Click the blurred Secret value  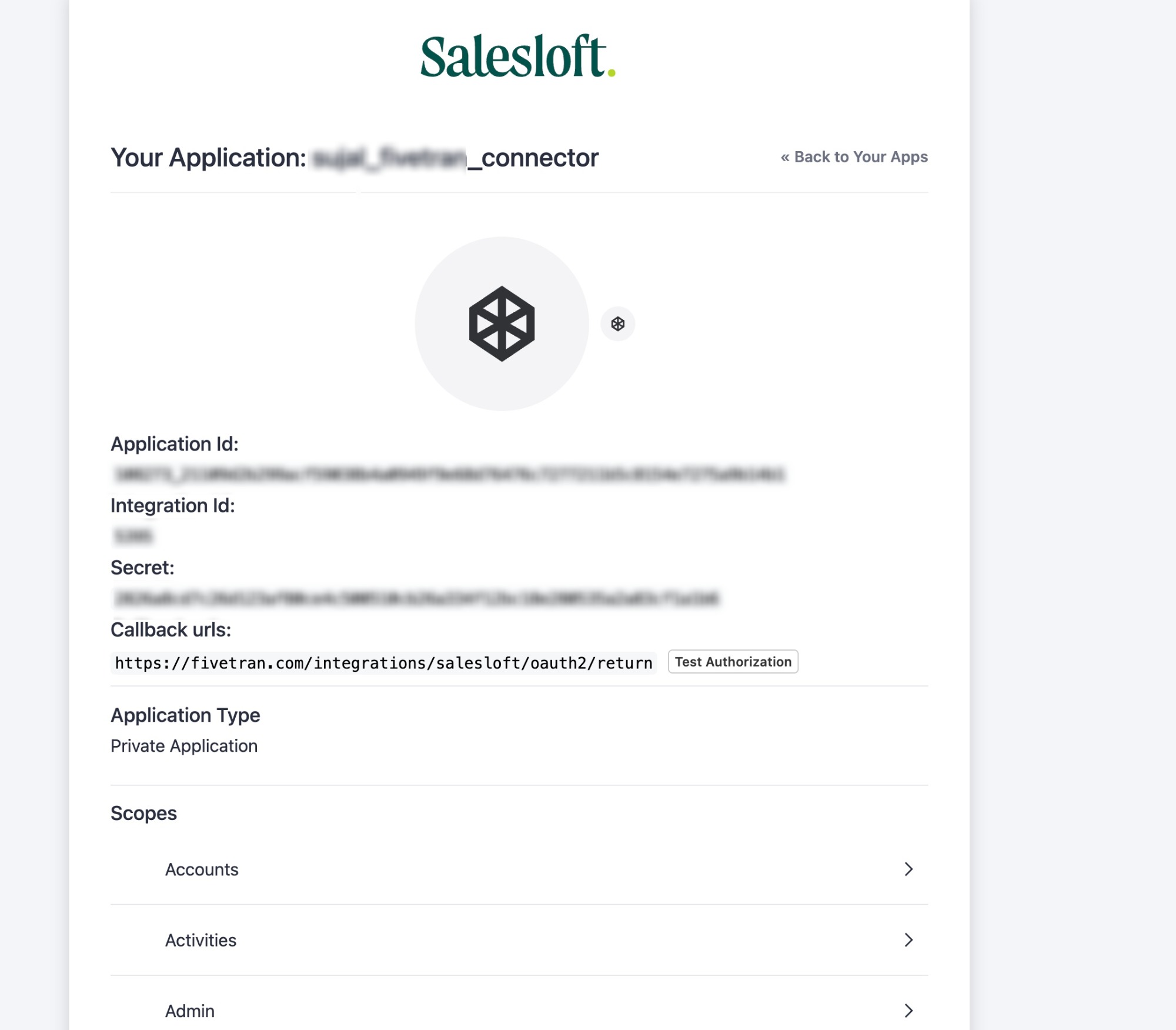point(416,598)
